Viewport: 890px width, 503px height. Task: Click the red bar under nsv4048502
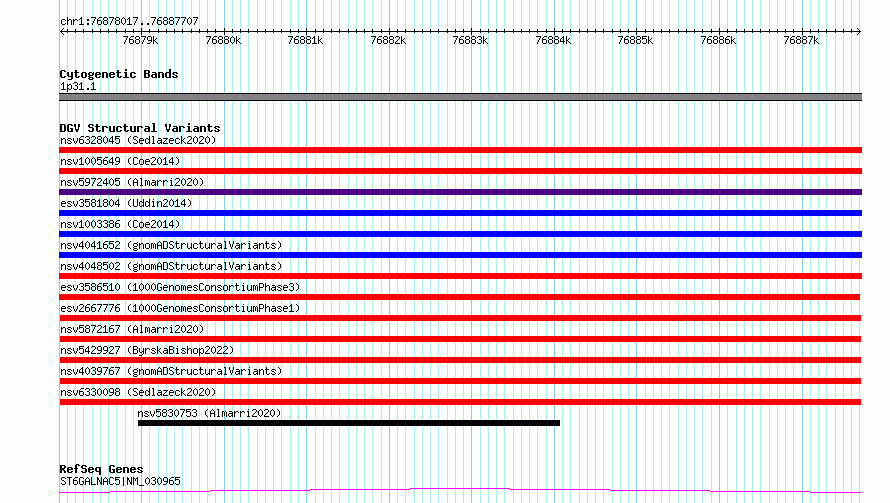click(x=460, y=276)
